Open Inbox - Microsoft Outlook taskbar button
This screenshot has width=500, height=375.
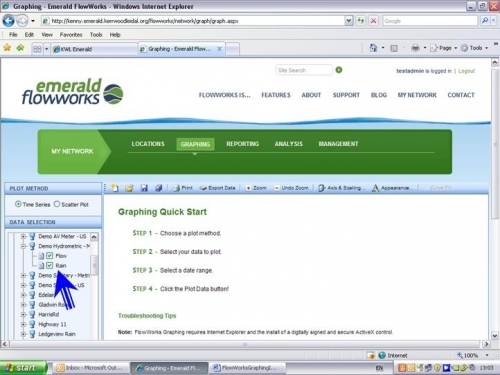[90, 368]
